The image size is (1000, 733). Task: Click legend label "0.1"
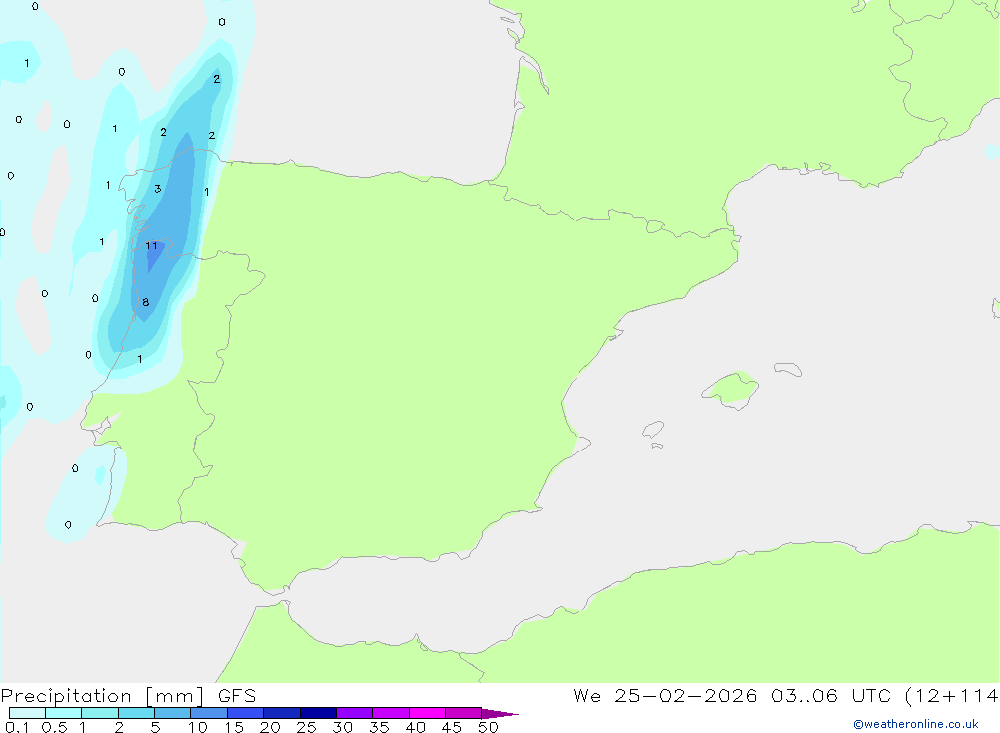(x=17, y=727)
